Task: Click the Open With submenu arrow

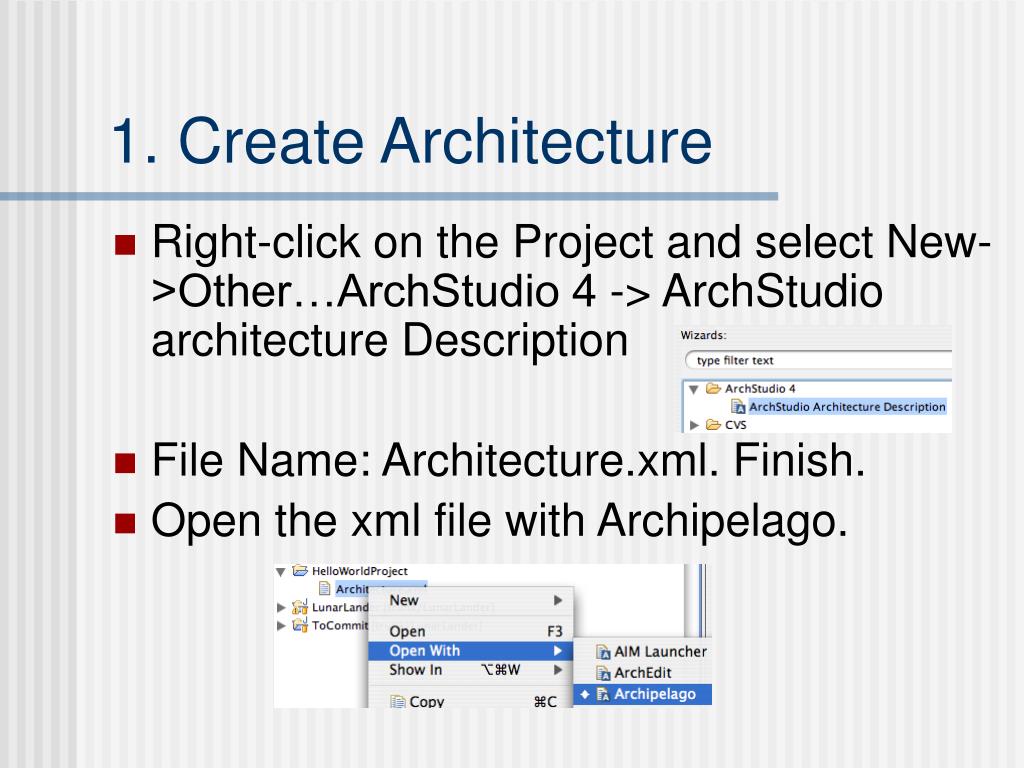Action: tap(558, 650)
